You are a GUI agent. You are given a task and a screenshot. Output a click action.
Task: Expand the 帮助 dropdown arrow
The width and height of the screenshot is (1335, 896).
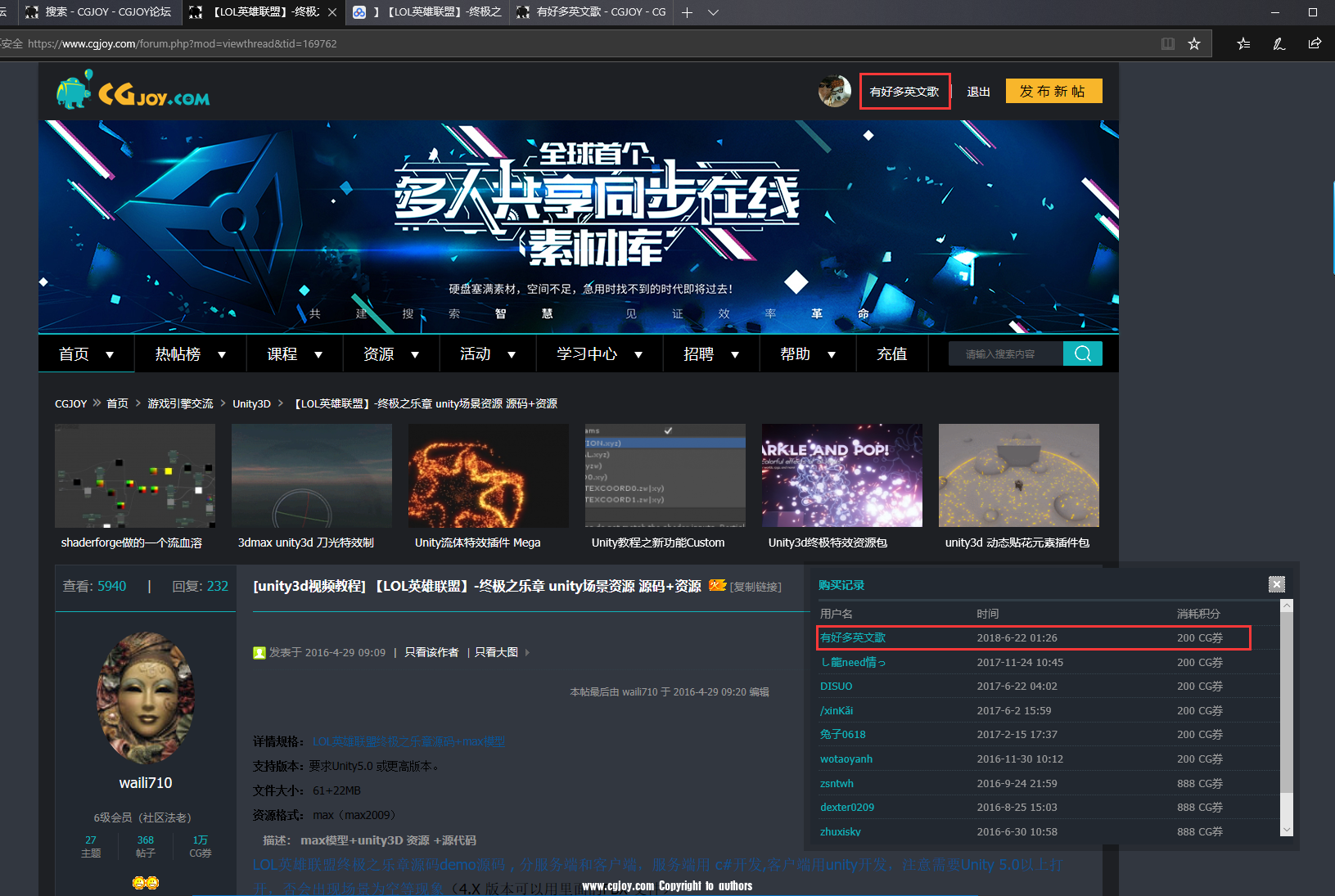click(x=832, y=354)
